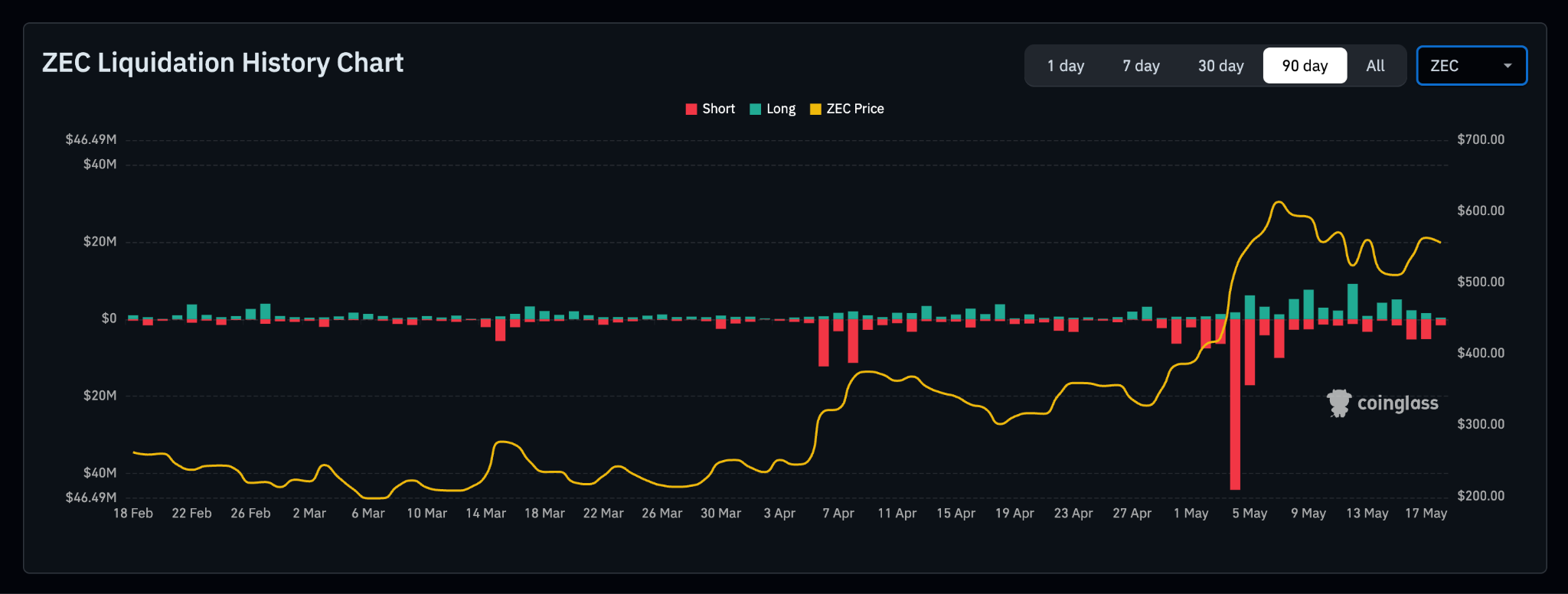Click the $0 axis label
Screen dimensions: 1568x594
point(109,318)
